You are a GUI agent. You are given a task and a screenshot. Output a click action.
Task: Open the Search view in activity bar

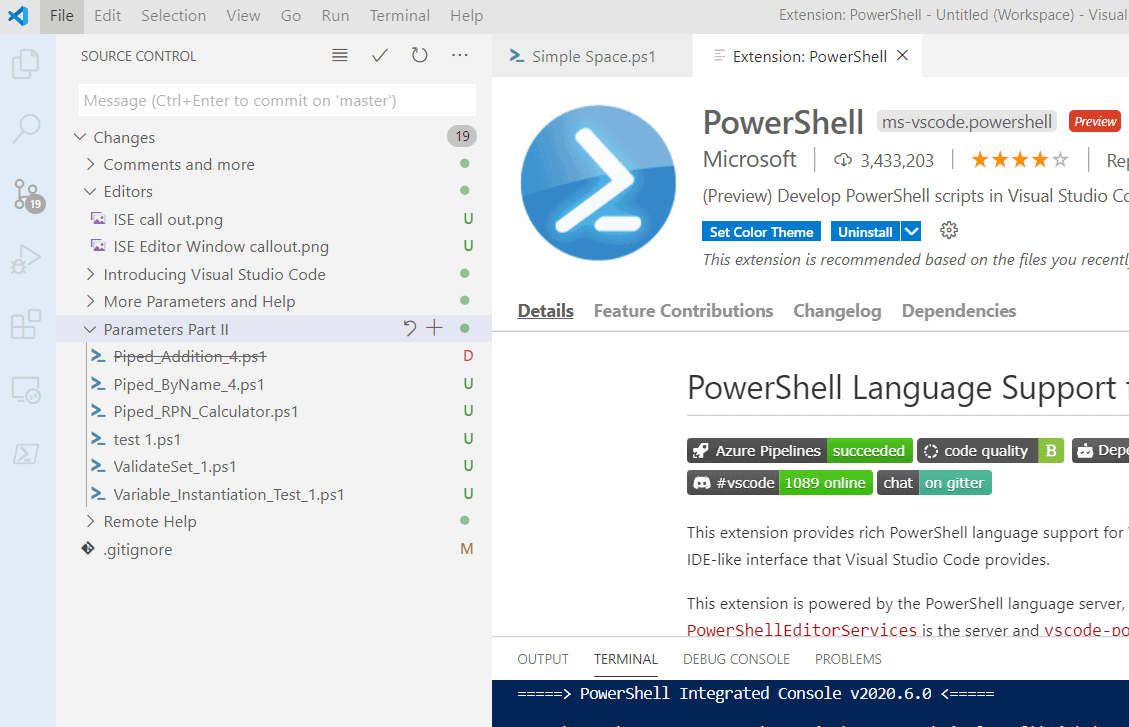point(27,130)
